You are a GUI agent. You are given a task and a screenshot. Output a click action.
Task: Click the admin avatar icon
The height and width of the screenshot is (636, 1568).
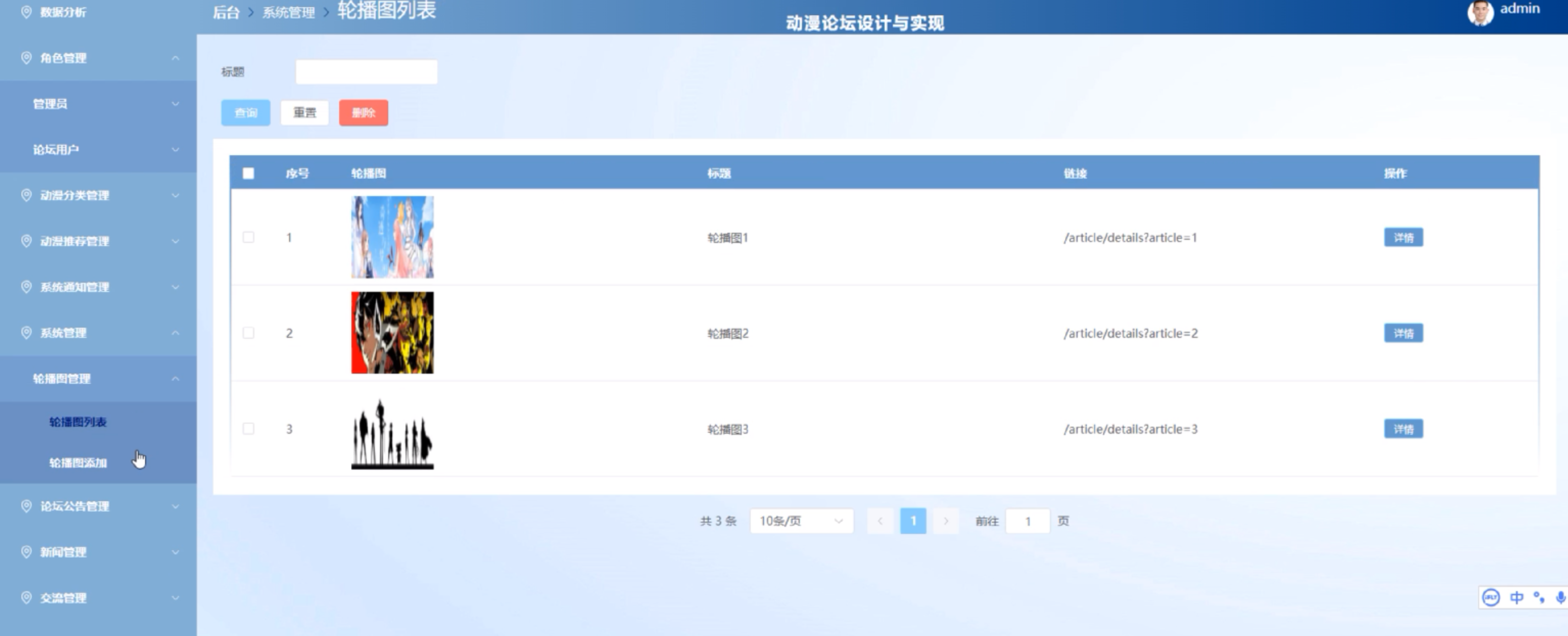[x=1480, y=13]
